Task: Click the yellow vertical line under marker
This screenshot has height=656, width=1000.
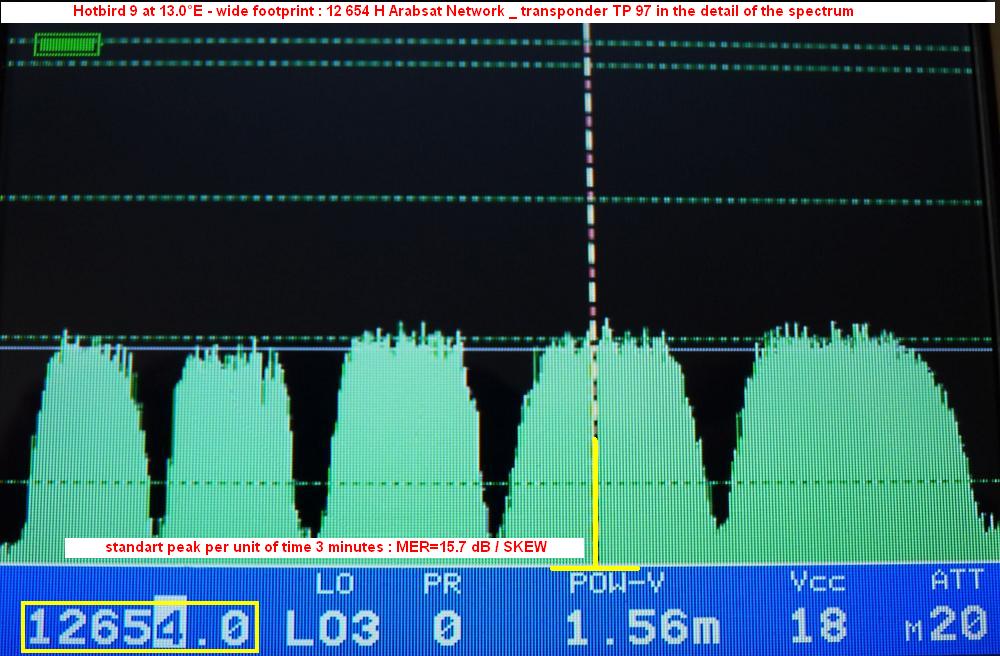Action: point(596,500)
